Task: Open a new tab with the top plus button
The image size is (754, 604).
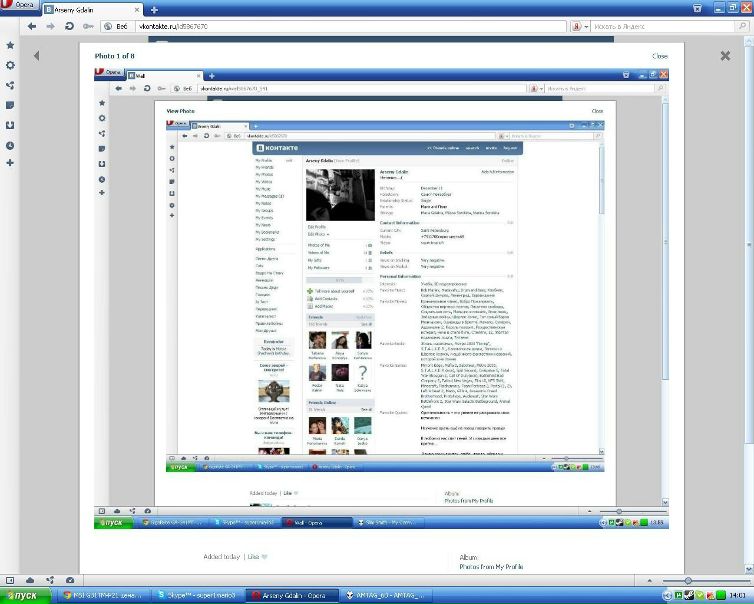Action: (154, 9)
